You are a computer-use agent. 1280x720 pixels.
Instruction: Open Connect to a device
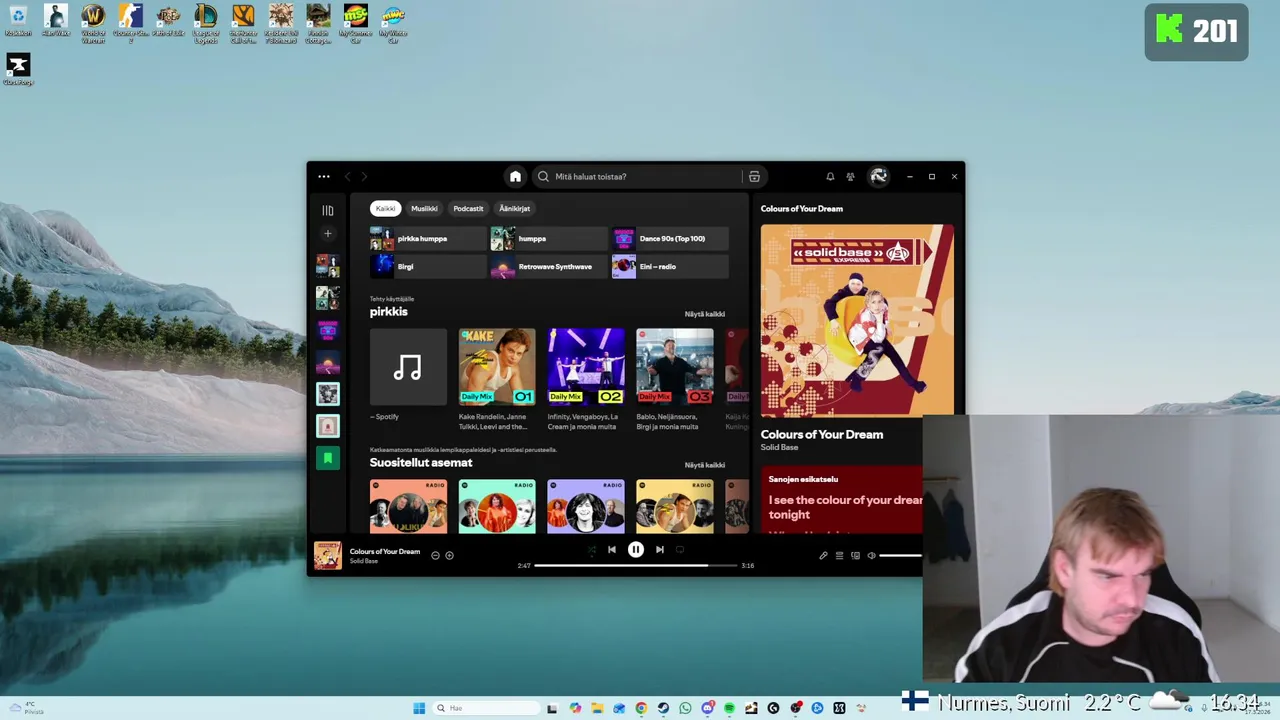(x=855, y=556)
